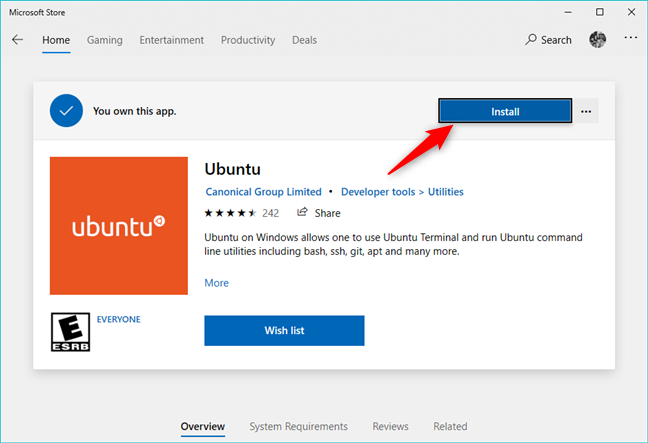Click the Ubuntu app title
The width and height of the screenshot is (648, 443).
click(x=233, y=169)
